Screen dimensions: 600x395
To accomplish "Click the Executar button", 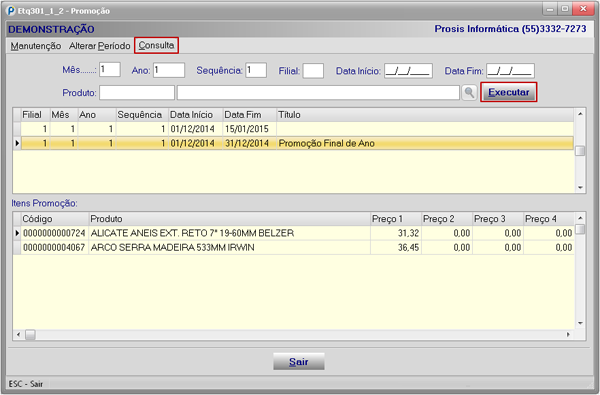I will pyautogui.click(x=509, y=92).
